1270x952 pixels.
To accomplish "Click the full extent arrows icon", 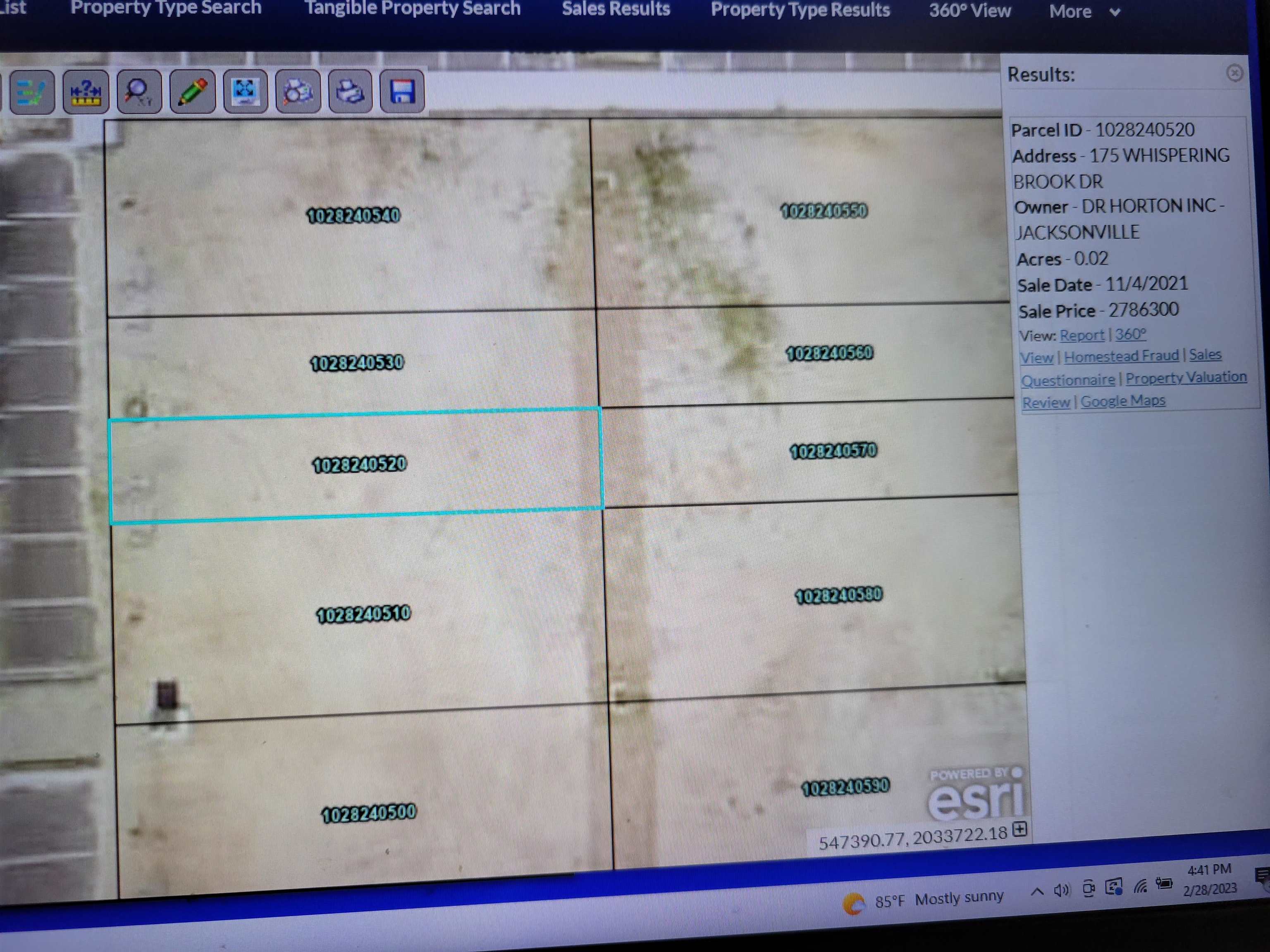I will tap(245, 92).
